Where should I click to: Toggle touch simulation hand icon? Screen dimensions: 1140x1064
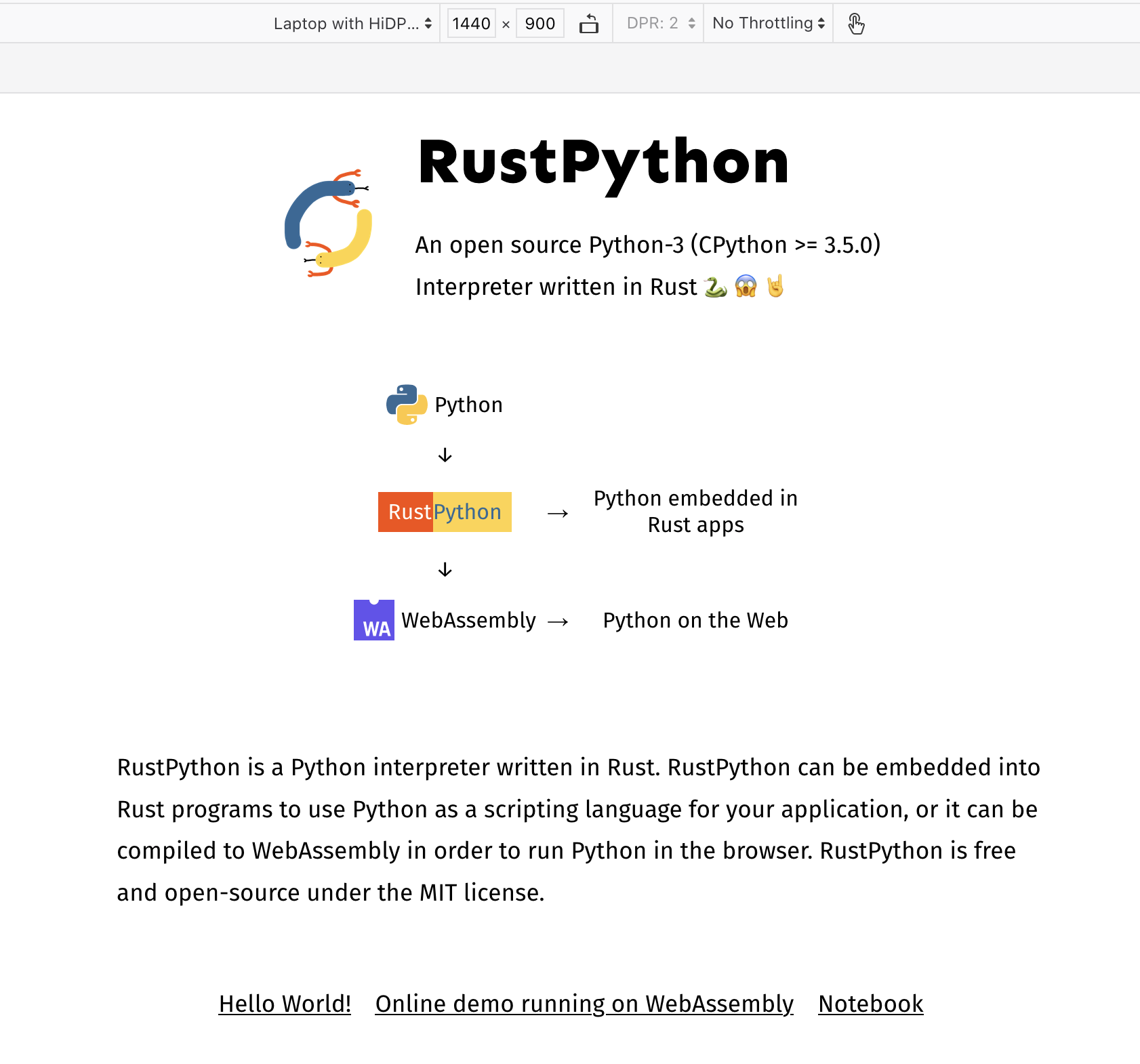[856, 24]
